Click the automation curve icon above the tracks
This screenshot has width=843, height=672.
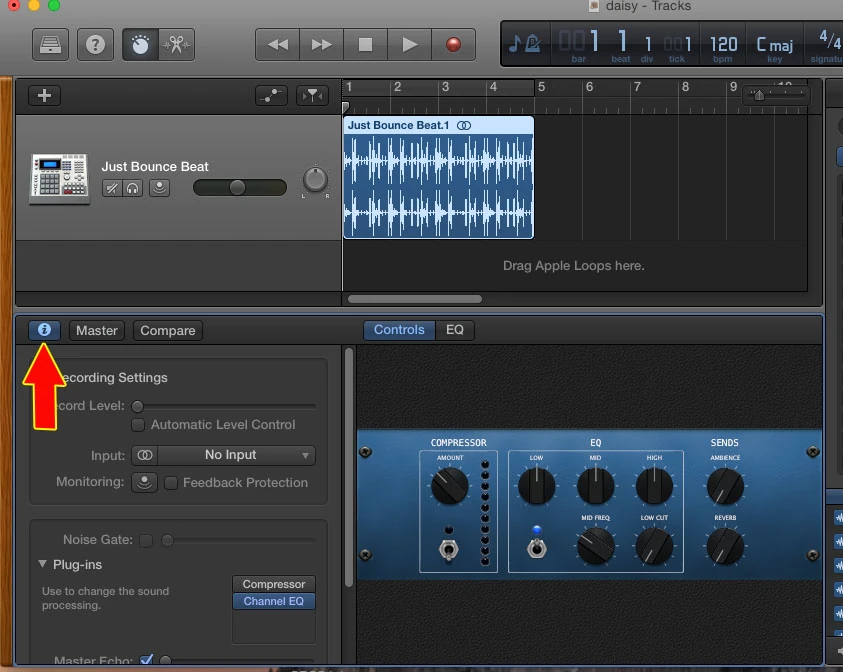coord(271,95)
